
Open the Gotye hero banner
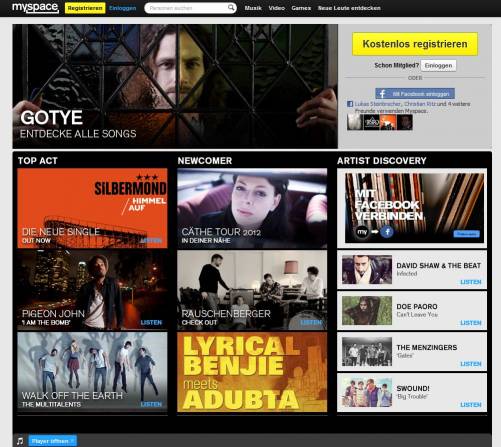[175, 86]
